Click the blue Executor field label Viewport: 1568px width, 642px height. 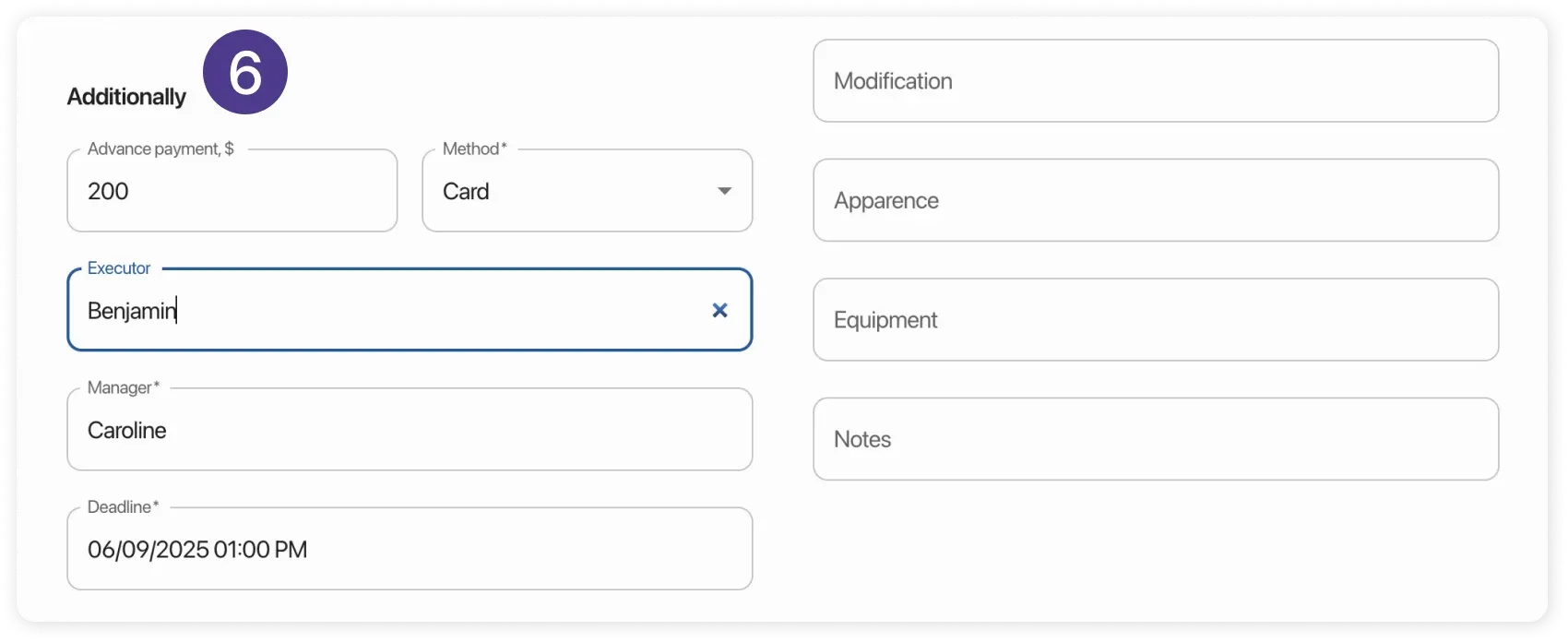(119, 268)
